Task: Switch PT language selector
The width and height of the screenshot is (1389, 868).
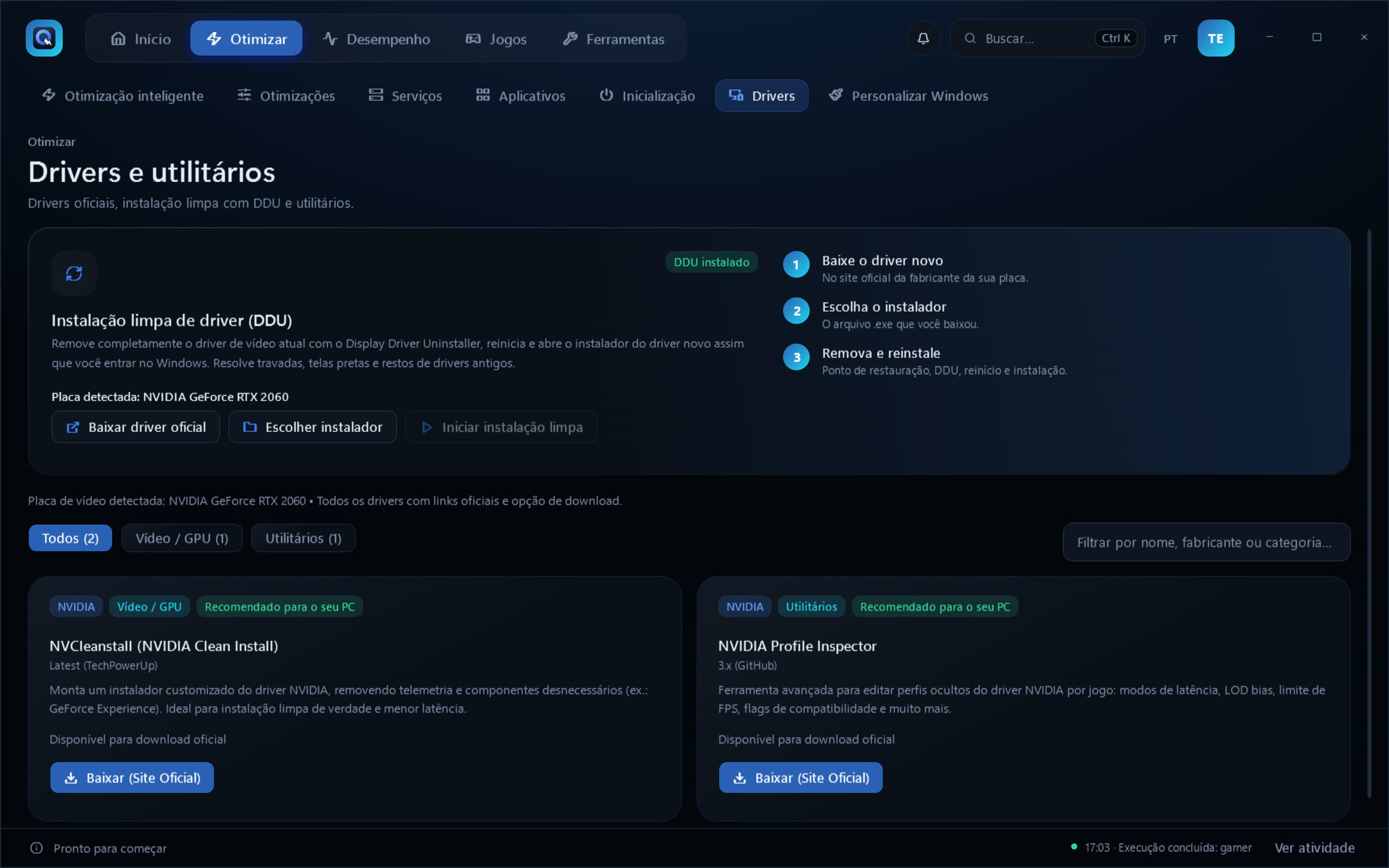Action: (x=1170, y=39)
